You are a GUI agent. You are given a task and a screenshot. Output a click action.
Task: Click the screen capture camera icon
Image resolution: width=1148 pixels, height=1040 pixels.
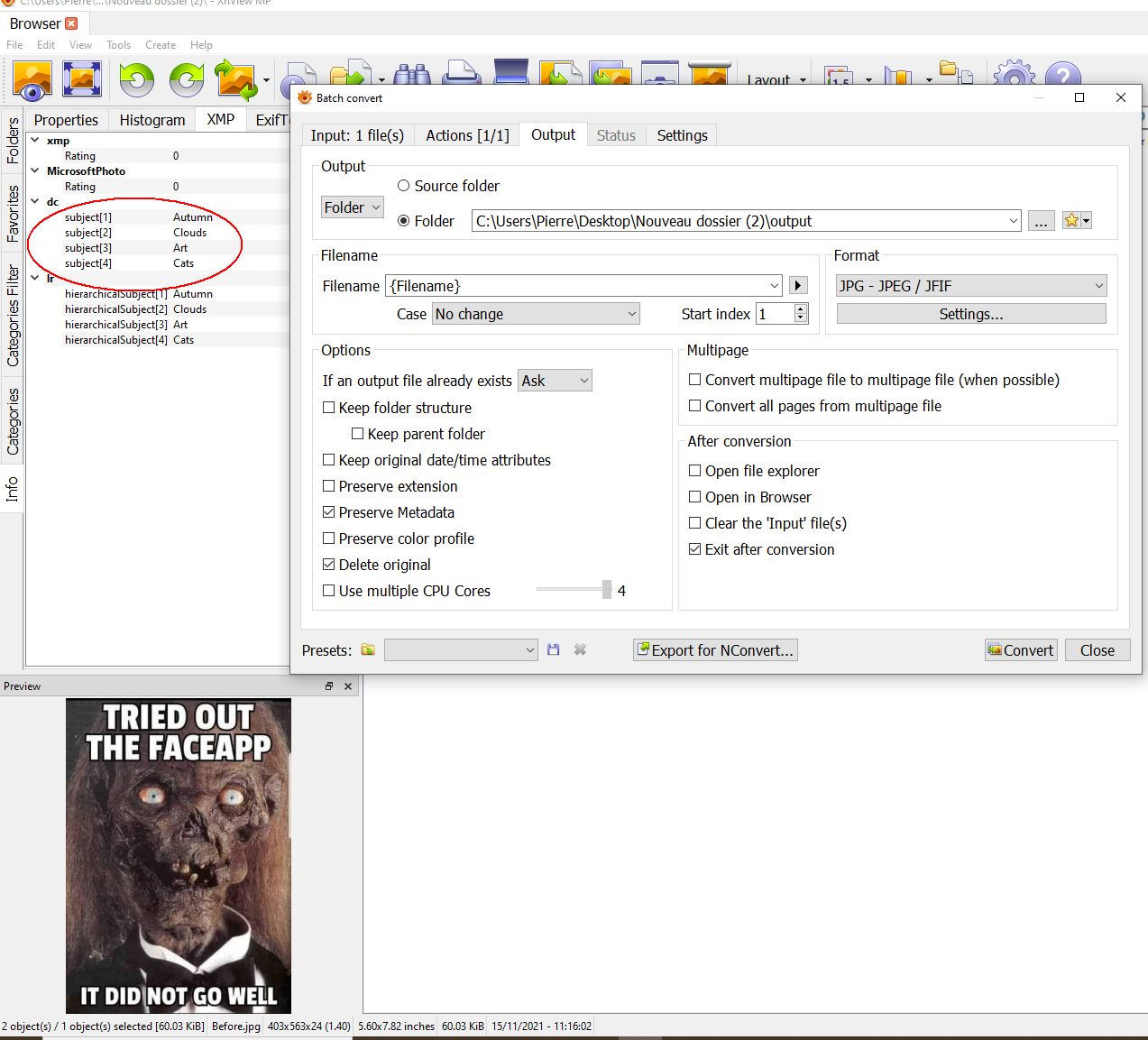pyautogui.click(x=660, y=74)
